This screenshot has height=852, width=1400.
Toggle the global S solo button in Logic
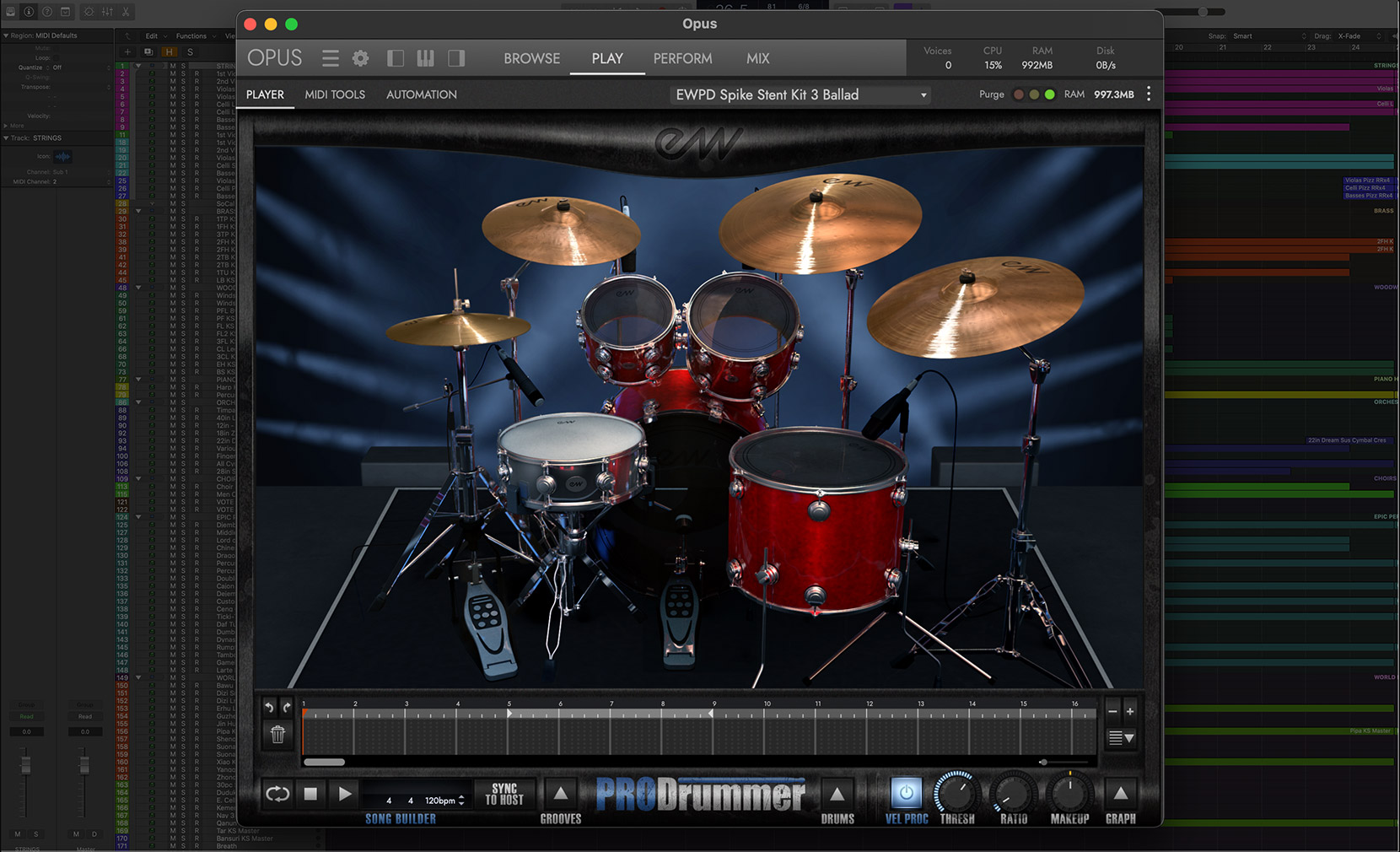pos(190,51)
